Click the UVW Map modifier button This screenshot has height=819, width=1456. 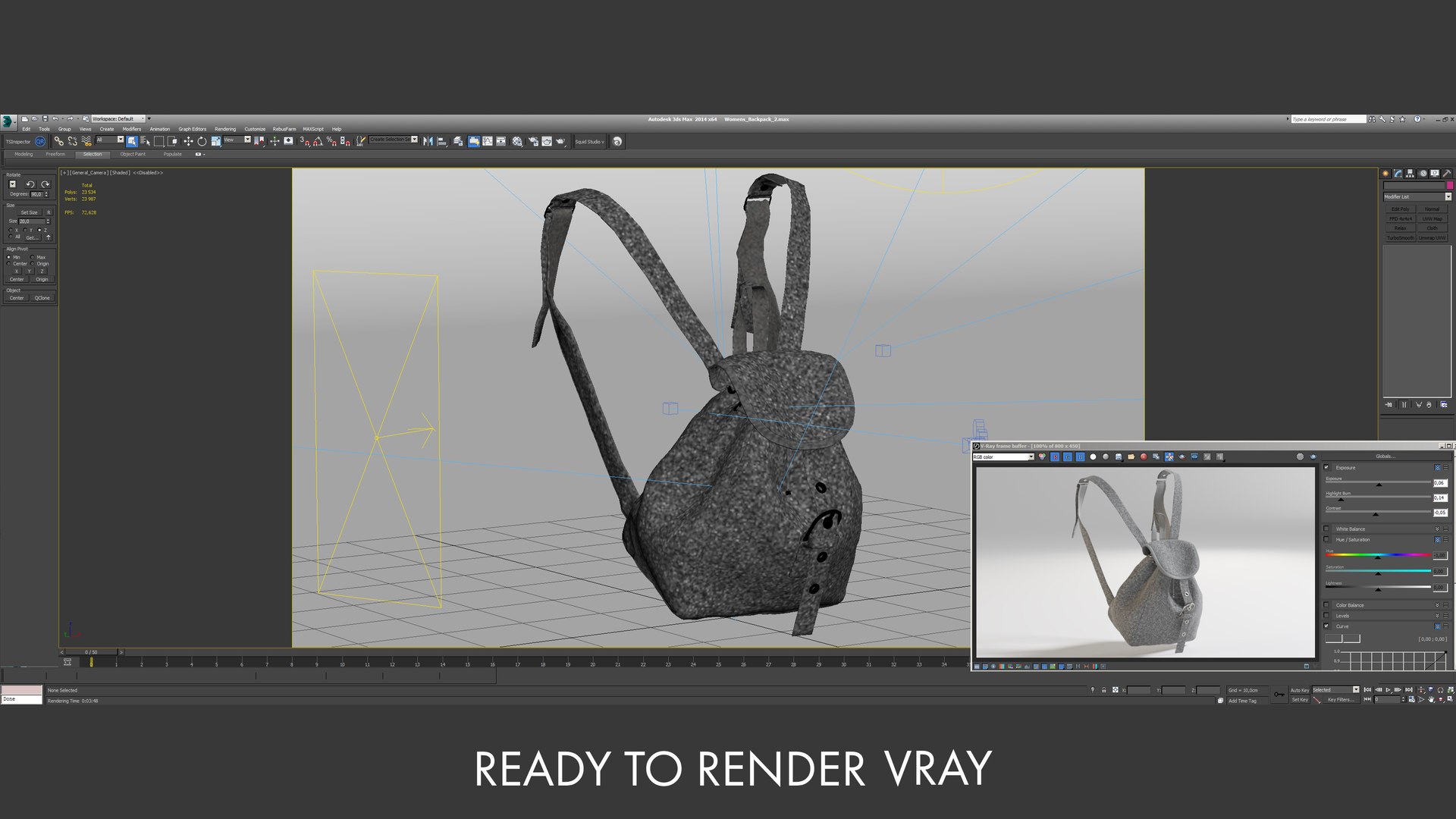click(1432, 219)
